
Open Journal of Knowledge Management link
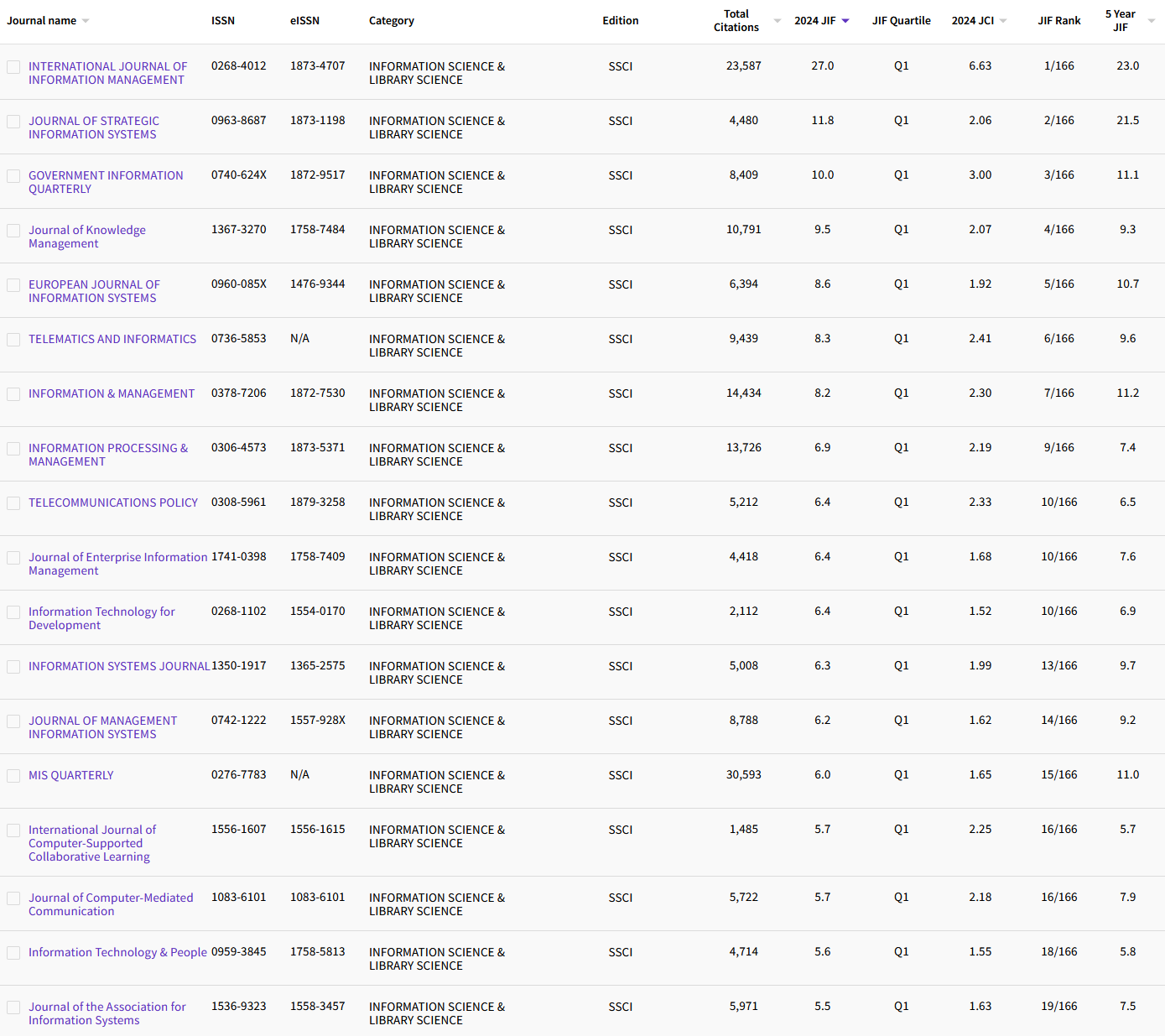tap(87, 237)
